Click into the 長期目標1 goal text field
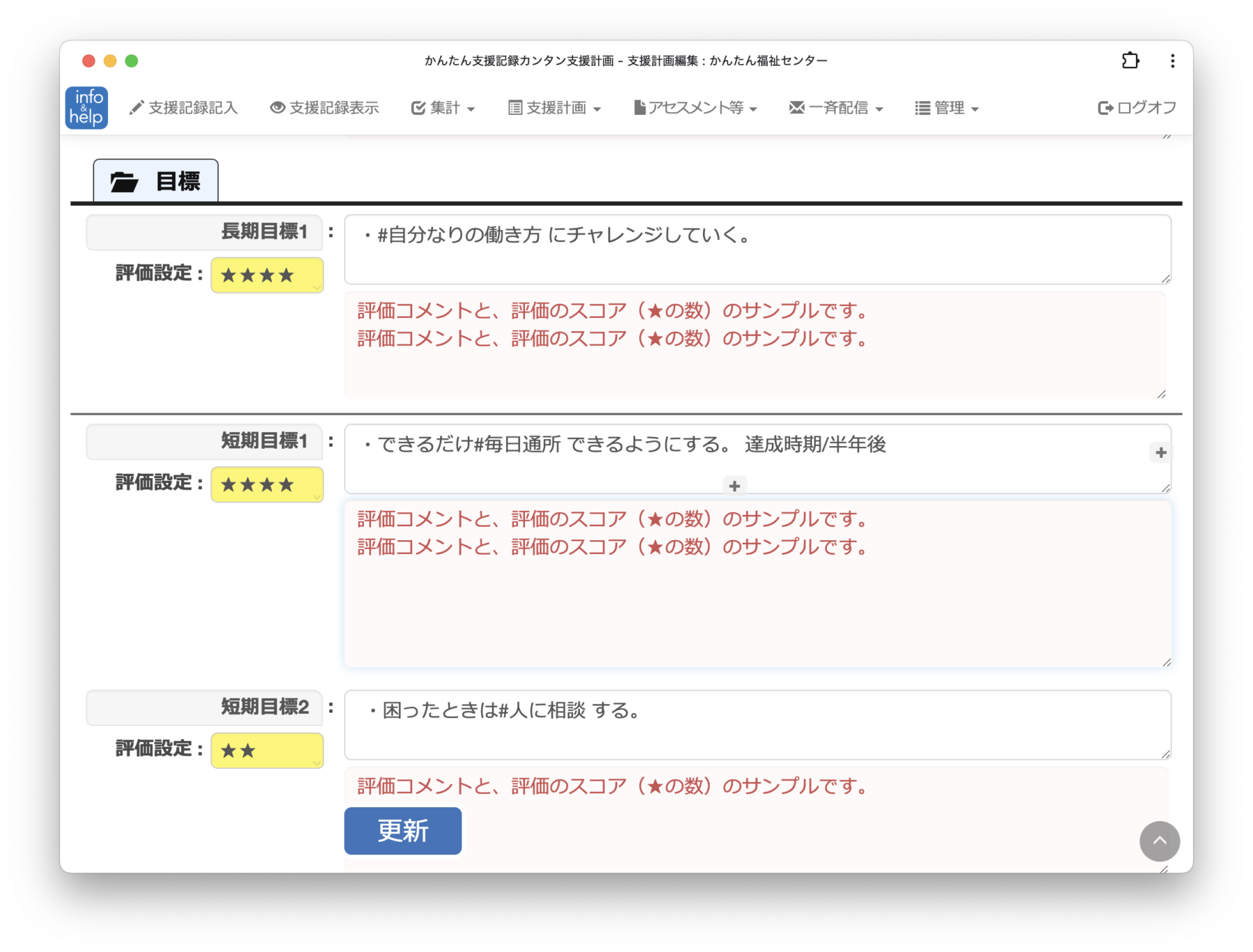1253x952 pixels. click(x=757, y=249)
